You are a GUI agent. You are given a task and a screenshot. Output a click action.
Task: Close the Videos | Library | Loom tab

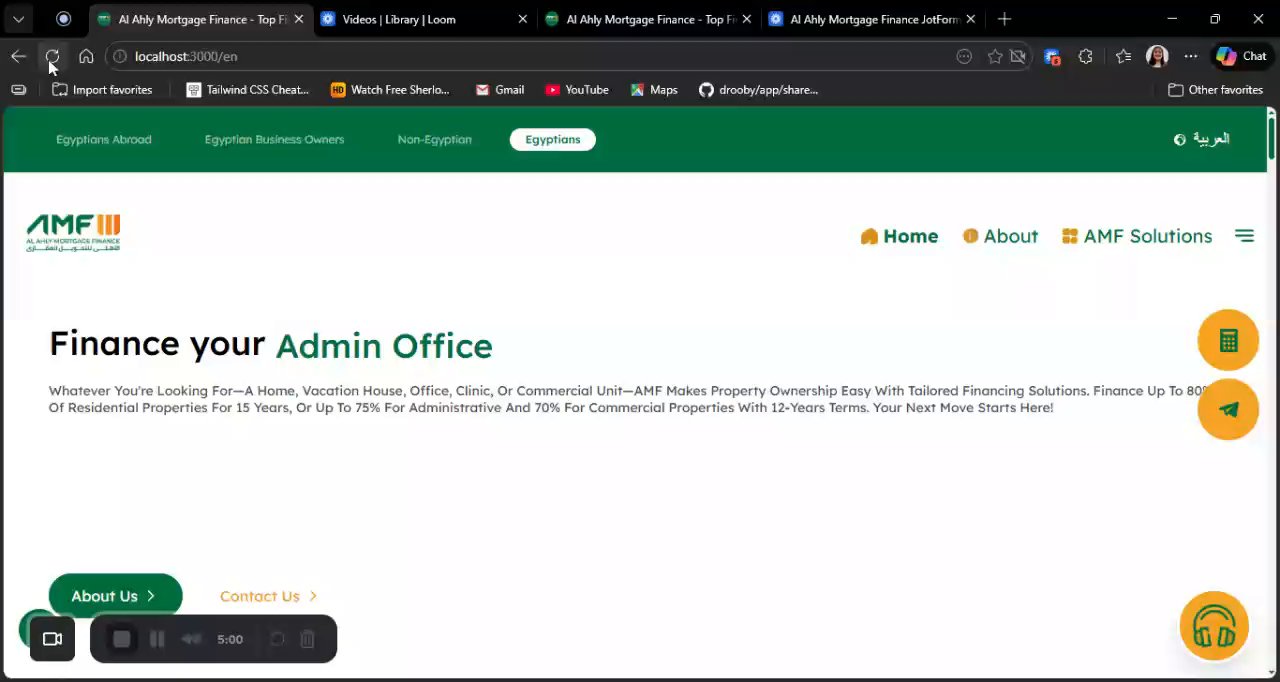pyautogui.click(x=522, y=19)
